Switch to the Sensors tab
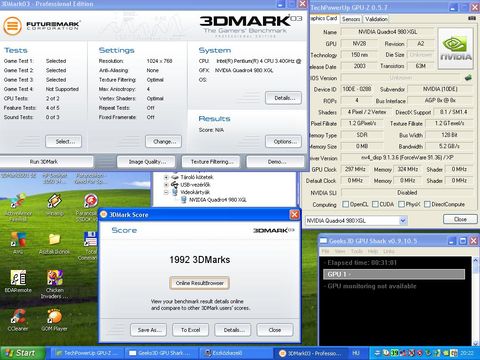480x360 pixels. tap(351, 19)
